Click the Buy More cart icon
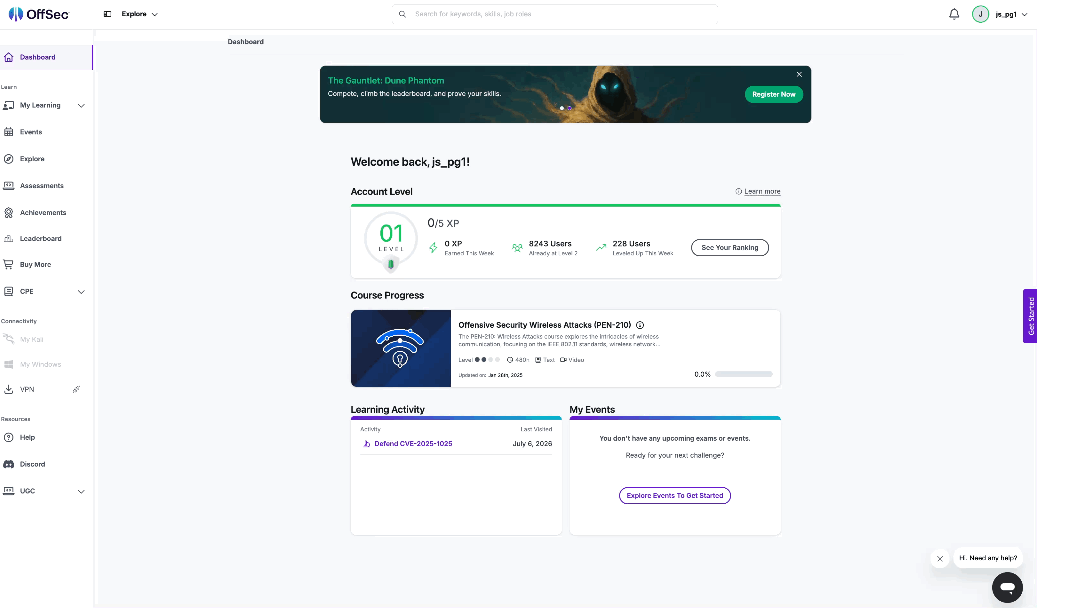1080x608 pixels. [8, 264]
